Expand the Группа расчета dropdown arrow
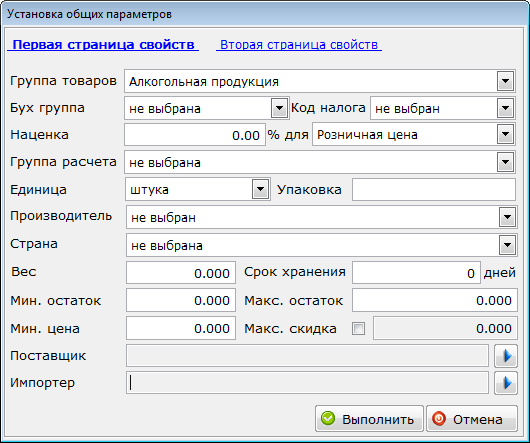Screen dimensions: 530x443 point(505,162)
